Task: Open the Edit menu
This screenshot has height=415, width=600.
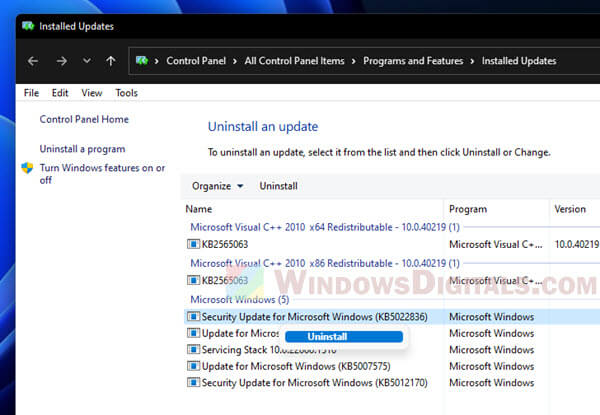Action: pos(60,93)
